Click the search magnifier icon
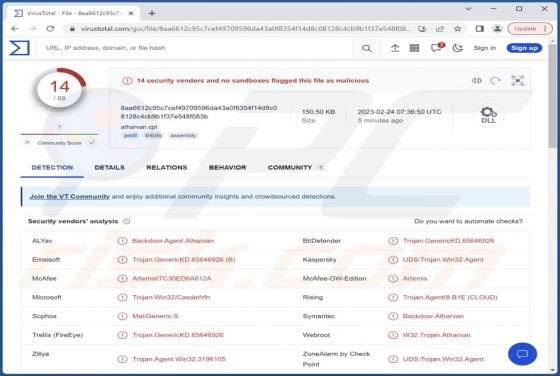The width and height of the screenshot is (560, 376). tap(366, 48)
